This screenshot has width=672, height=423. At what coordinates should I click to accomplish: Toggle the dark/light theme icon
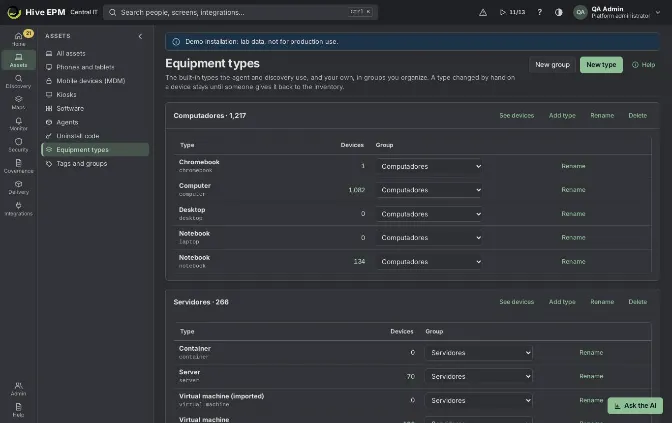coord(558,12)
